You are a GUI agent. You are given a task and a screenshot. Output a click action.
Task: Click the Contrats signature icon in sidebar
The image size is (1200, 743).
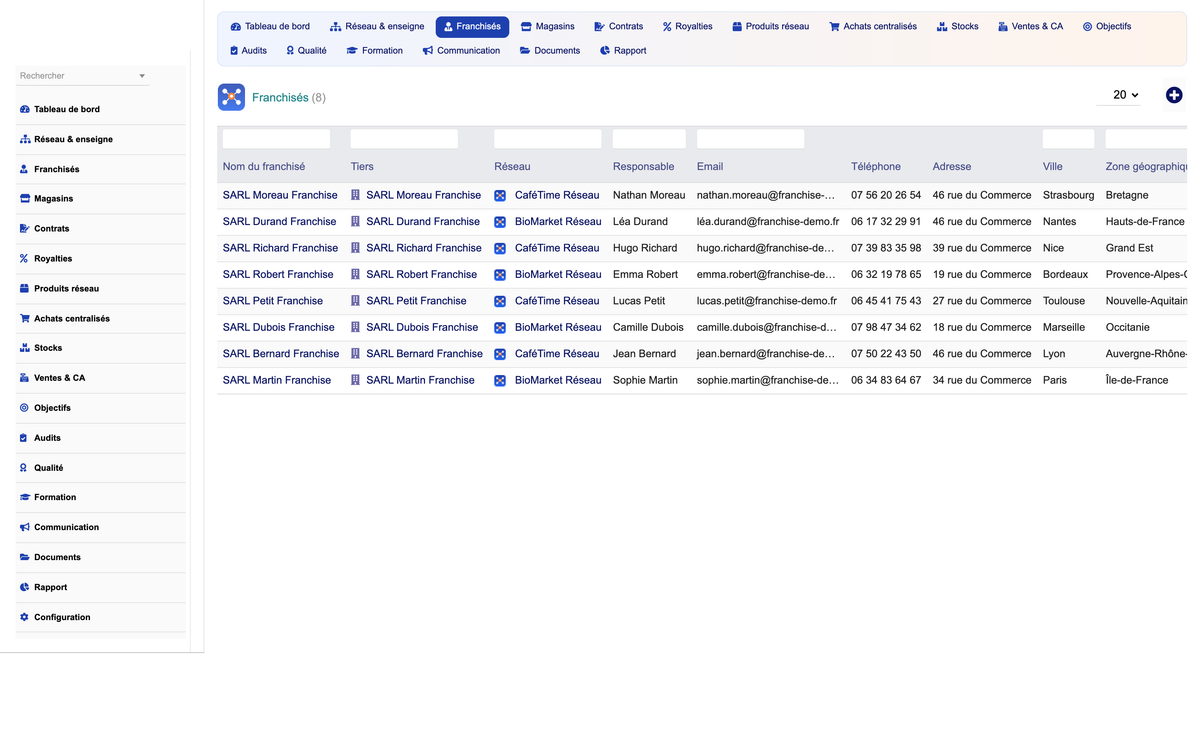pos(24,228)
